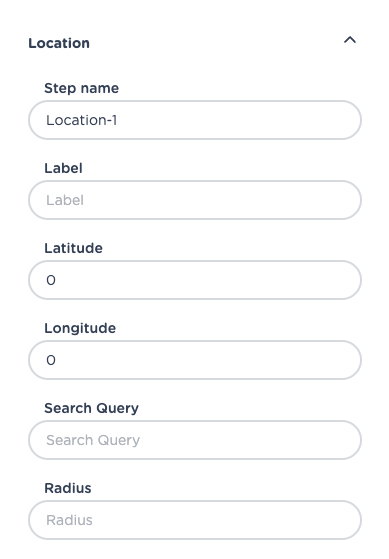Click the gray Radius placeholder text
389x559 pixels.
69,520
